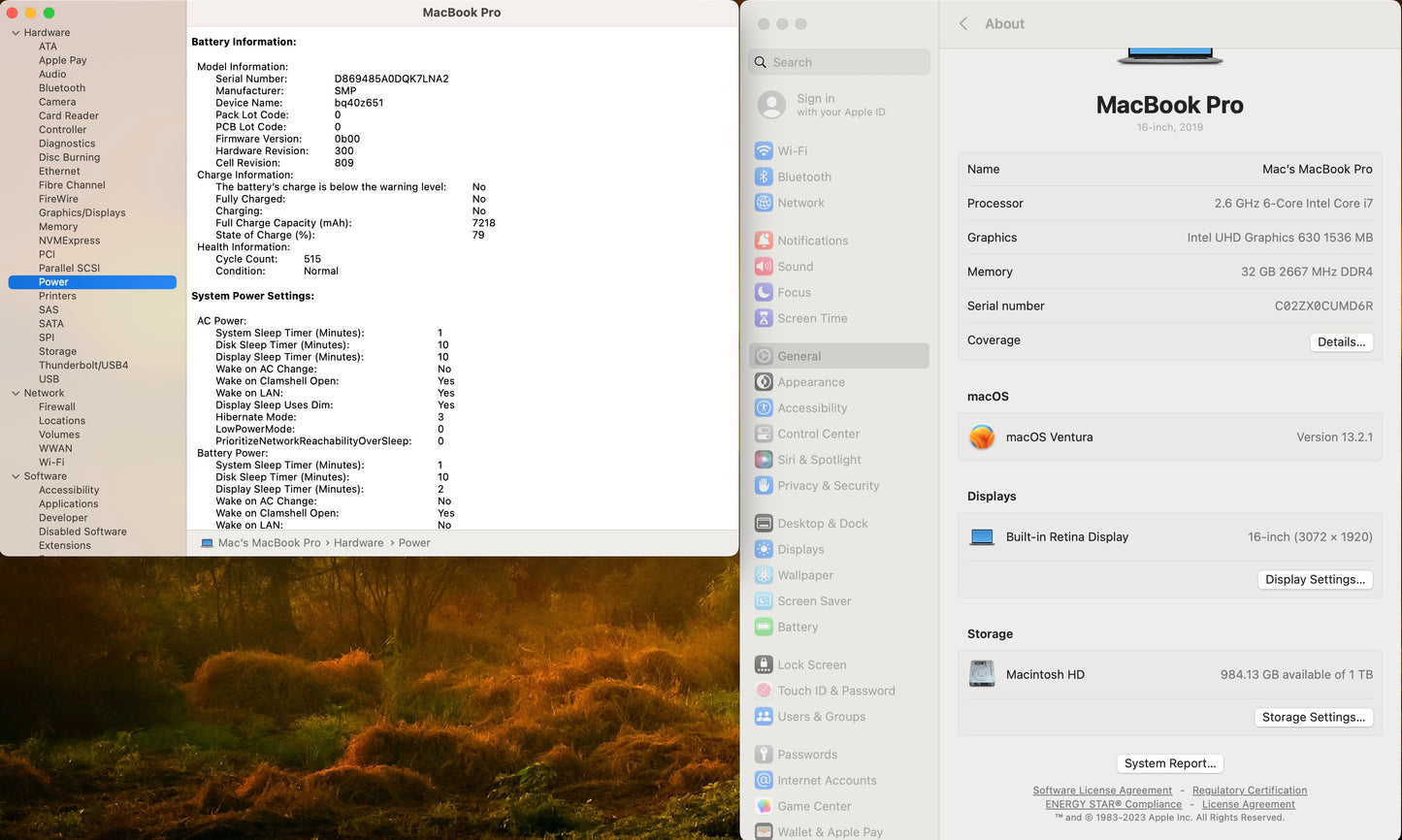Open Battery settings icon
1402x840 pixels.
point(764,628)
